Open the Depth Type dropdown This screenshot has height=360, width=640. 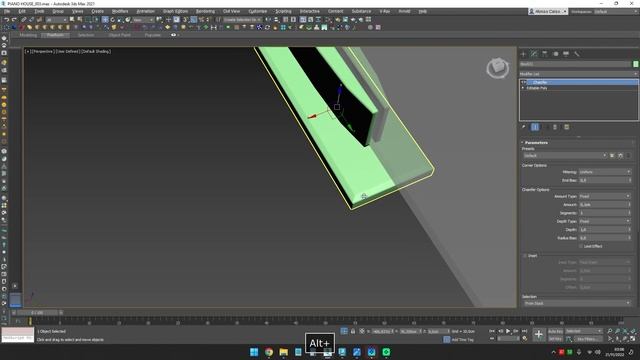tap(605, 221)
